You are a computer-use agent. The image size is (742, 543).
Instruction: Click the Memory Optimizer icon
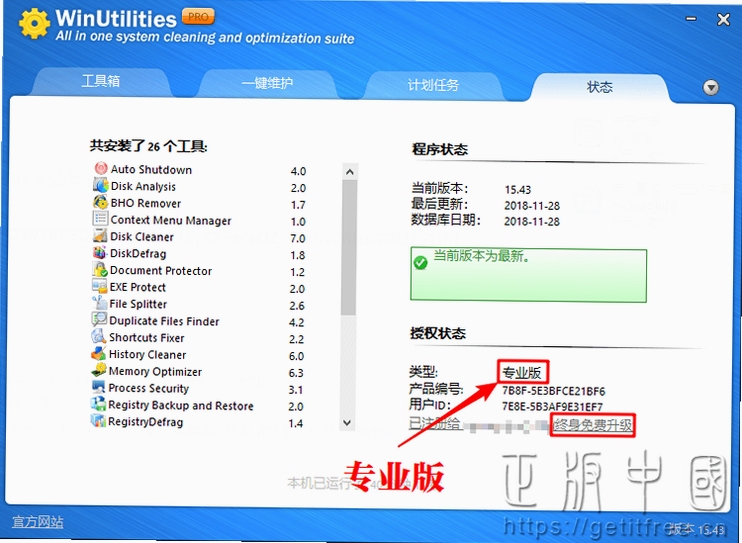98,370
